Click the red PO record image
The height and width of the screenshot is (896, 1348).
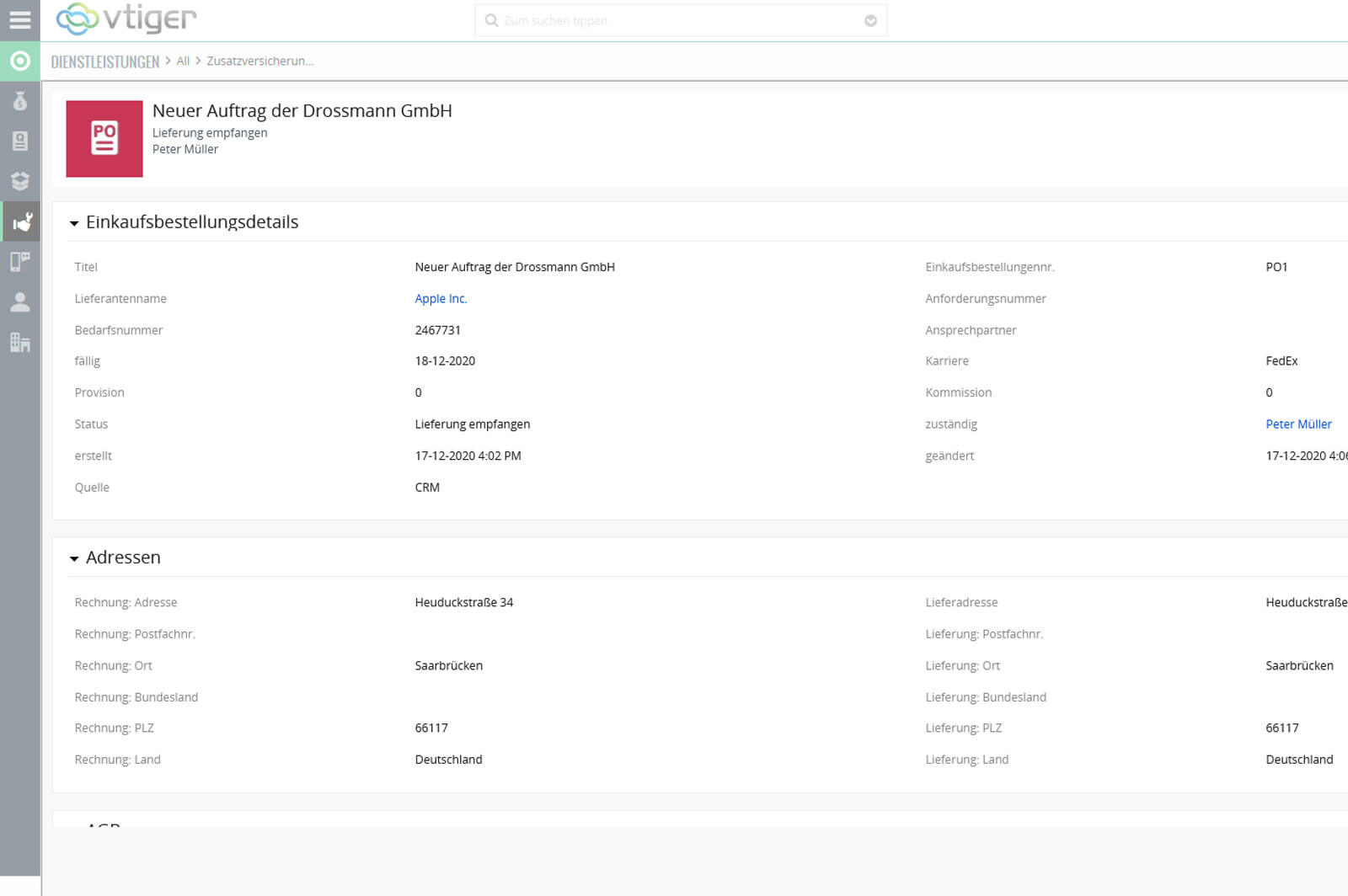104,139
